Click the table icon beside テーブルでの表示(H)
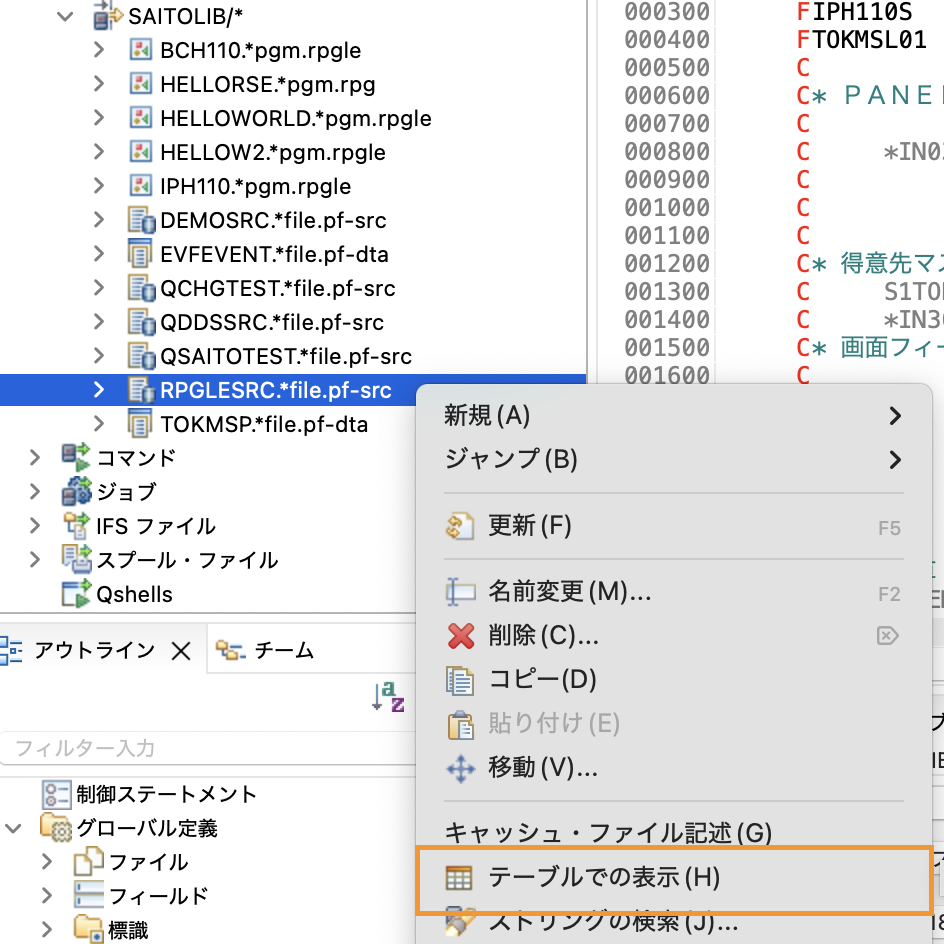Image resolution: width=944 pixels, height=944 pixels. pos(461,876)
